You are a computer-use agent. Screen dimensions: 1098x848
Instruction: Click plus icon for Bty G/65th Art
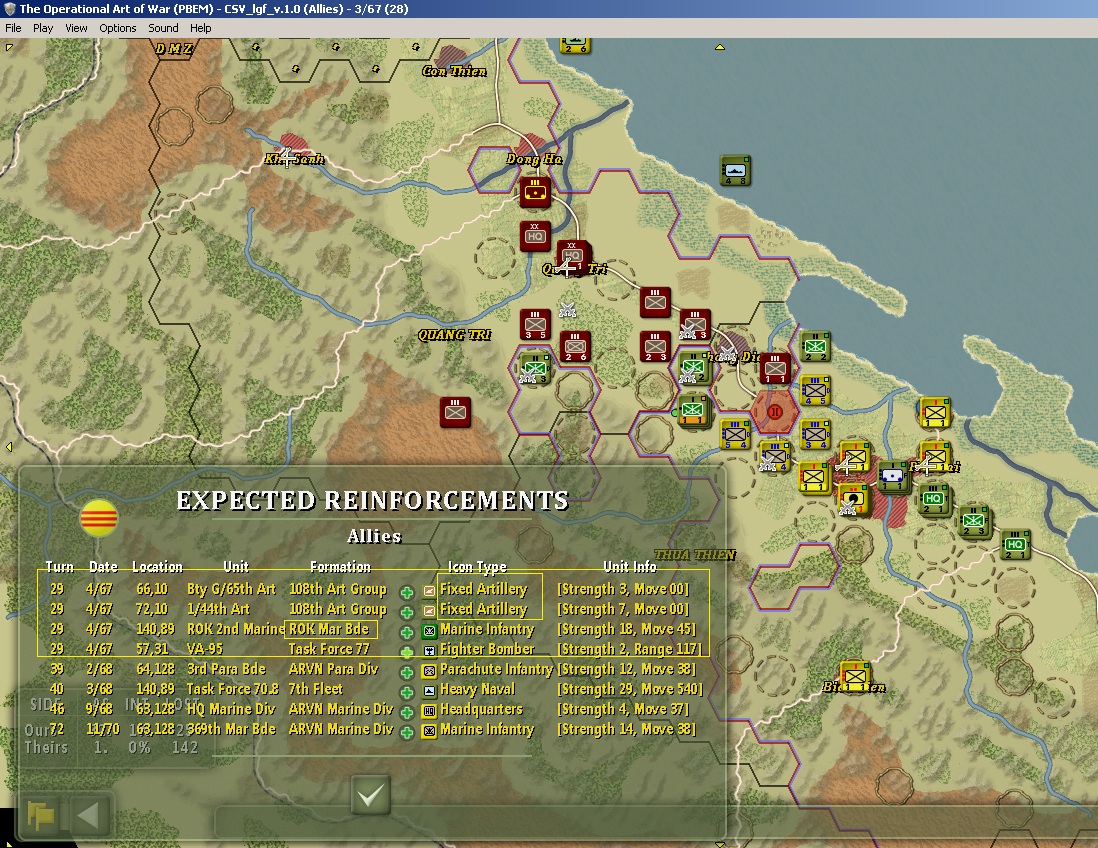click(406, 592)
